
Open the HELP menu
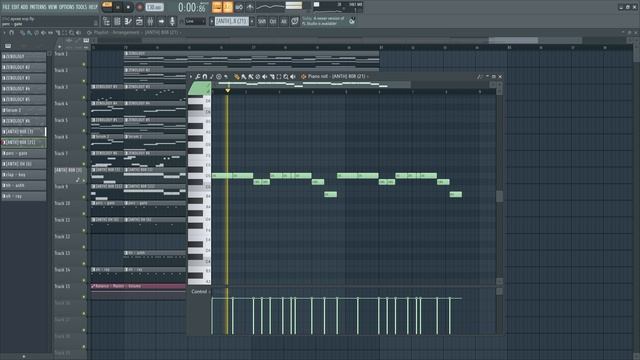tap(93, 7)
